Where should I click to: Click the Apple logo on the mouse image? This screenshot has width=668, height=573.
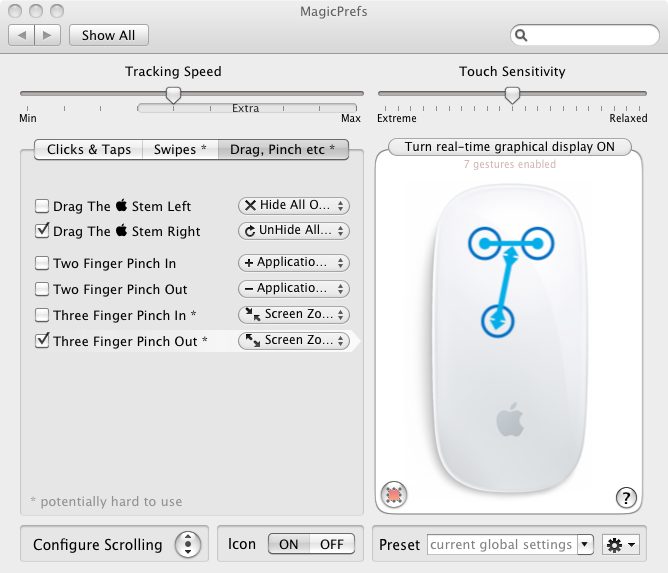(x=510, y=421)
